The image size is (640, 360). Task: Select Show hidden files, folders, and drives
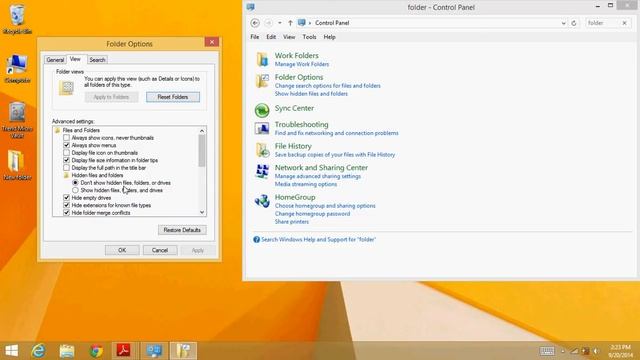tap(75, 190)
